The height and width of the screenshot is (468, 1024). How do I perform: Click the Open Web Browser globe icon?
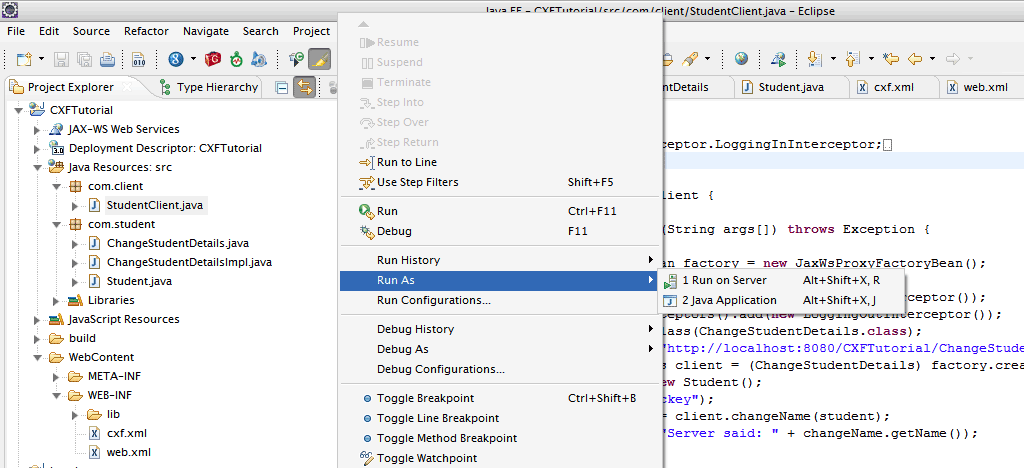[x=741, y=60]
